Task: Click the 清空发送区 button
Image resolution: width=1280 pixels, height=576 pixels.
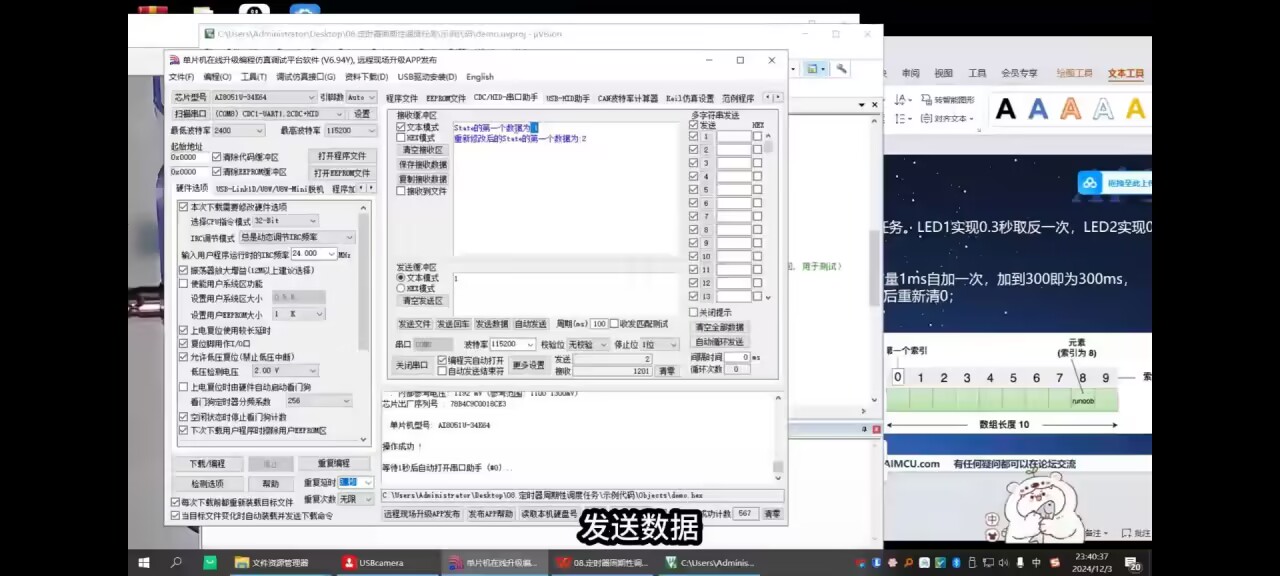Action: 423,300
